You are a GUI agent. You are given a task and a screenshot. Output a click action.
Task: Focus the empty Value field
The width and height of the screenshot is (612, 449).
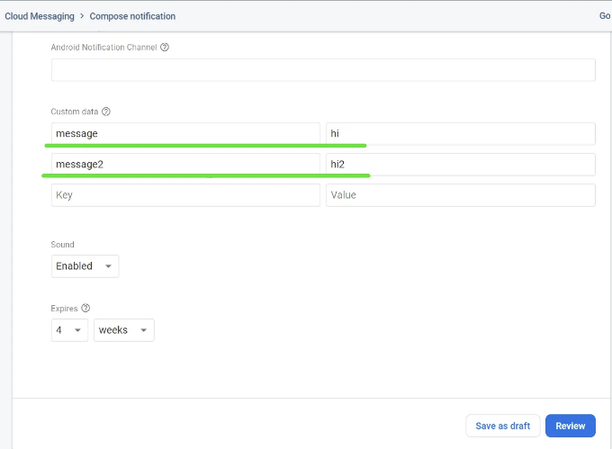coord(461,195)
